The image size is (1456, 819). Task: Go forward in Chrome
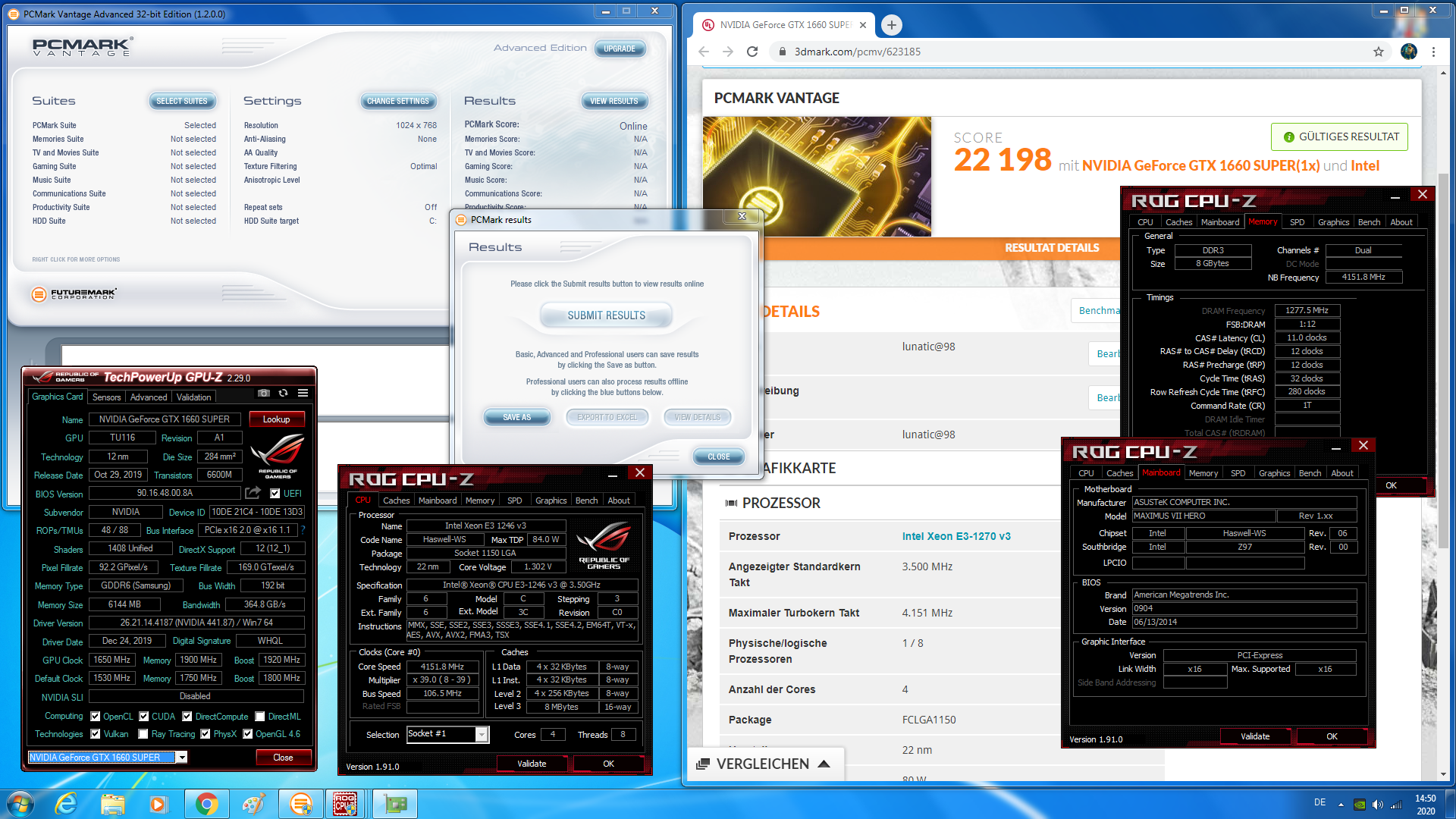click(728, 52)
